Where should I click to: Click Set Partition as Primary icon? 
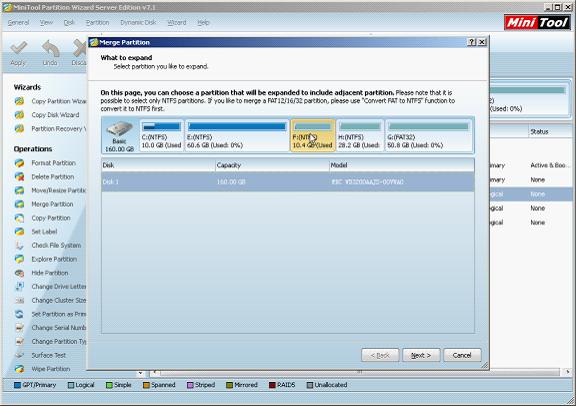(19, 314)
